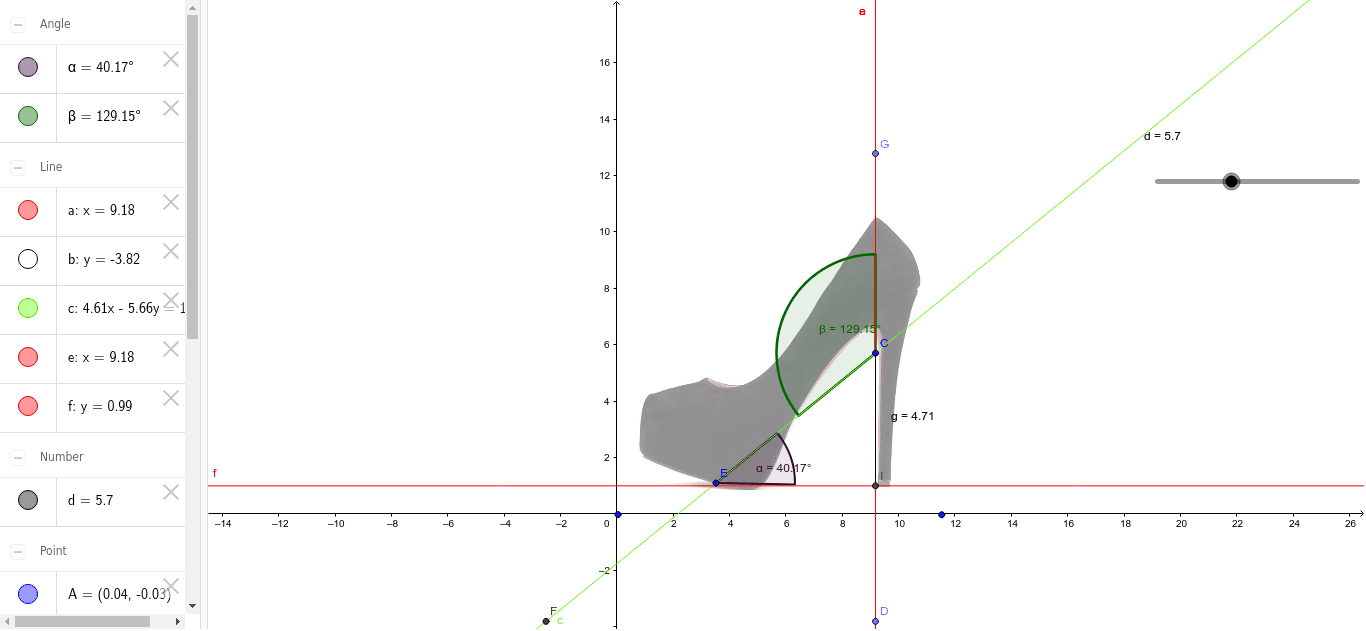Select point G on the vertical line

[875, 153]
